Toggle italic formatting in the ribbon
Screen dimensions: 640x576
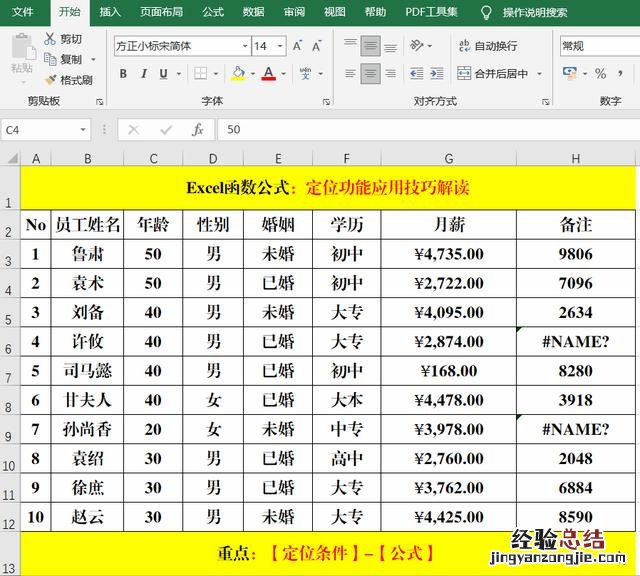144,74
